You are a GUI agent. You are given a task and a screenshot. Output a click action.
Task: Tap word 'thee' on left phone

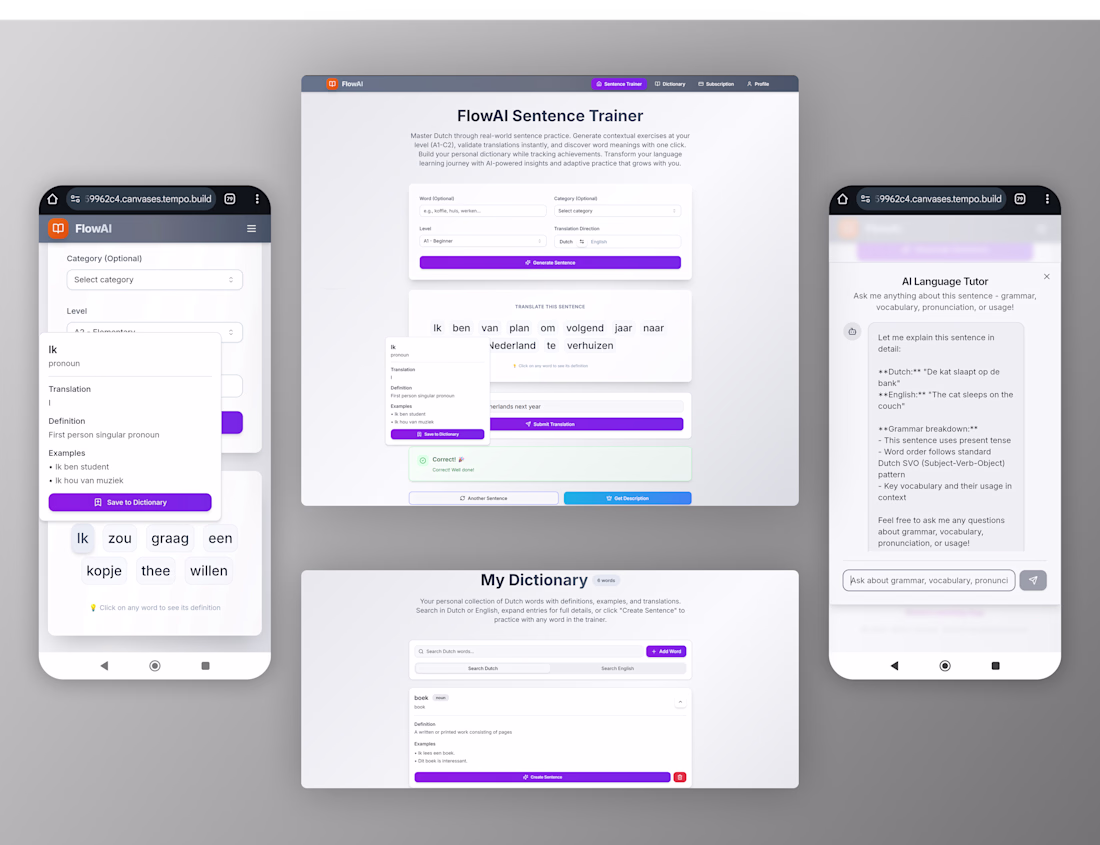coord(156,571)
